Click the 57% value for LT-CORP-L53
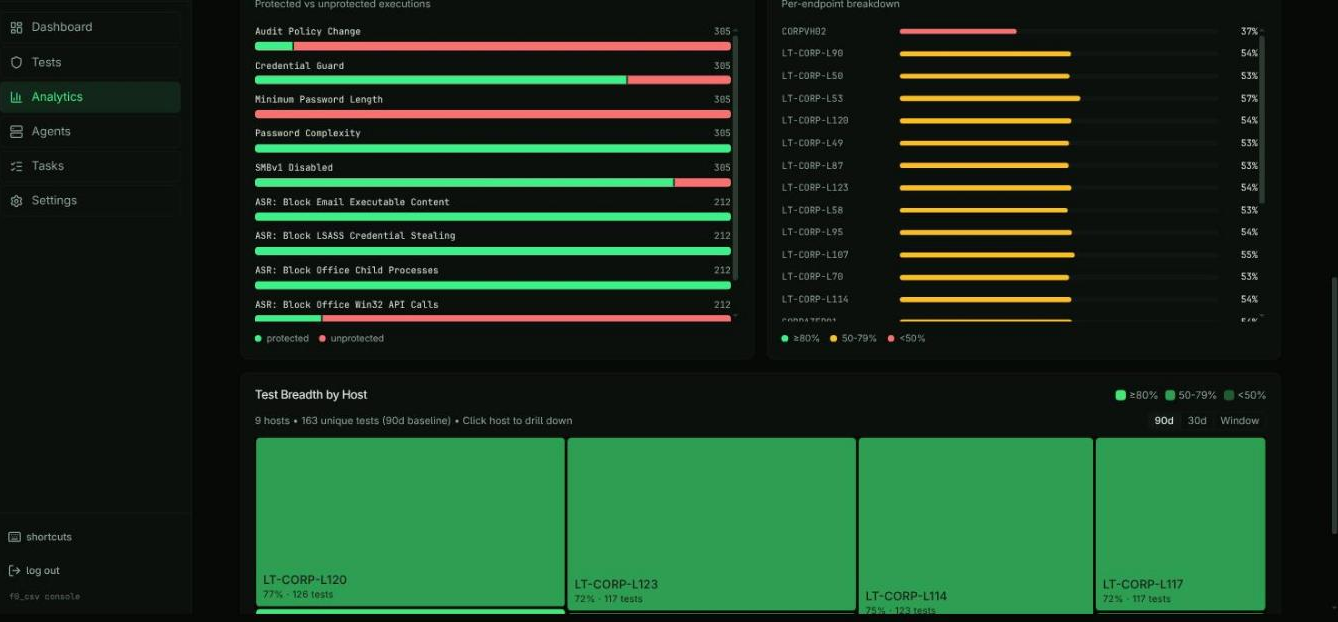 pyautogui.click(x=1249, y=98)
